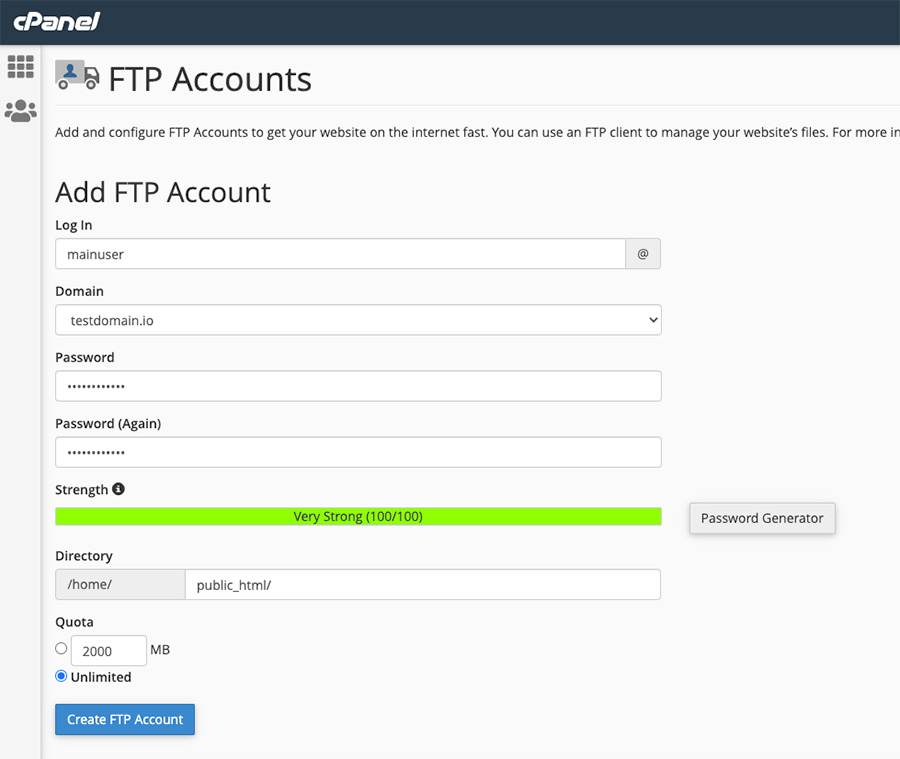Click the Directory field with public_html/

coord(422,585)
